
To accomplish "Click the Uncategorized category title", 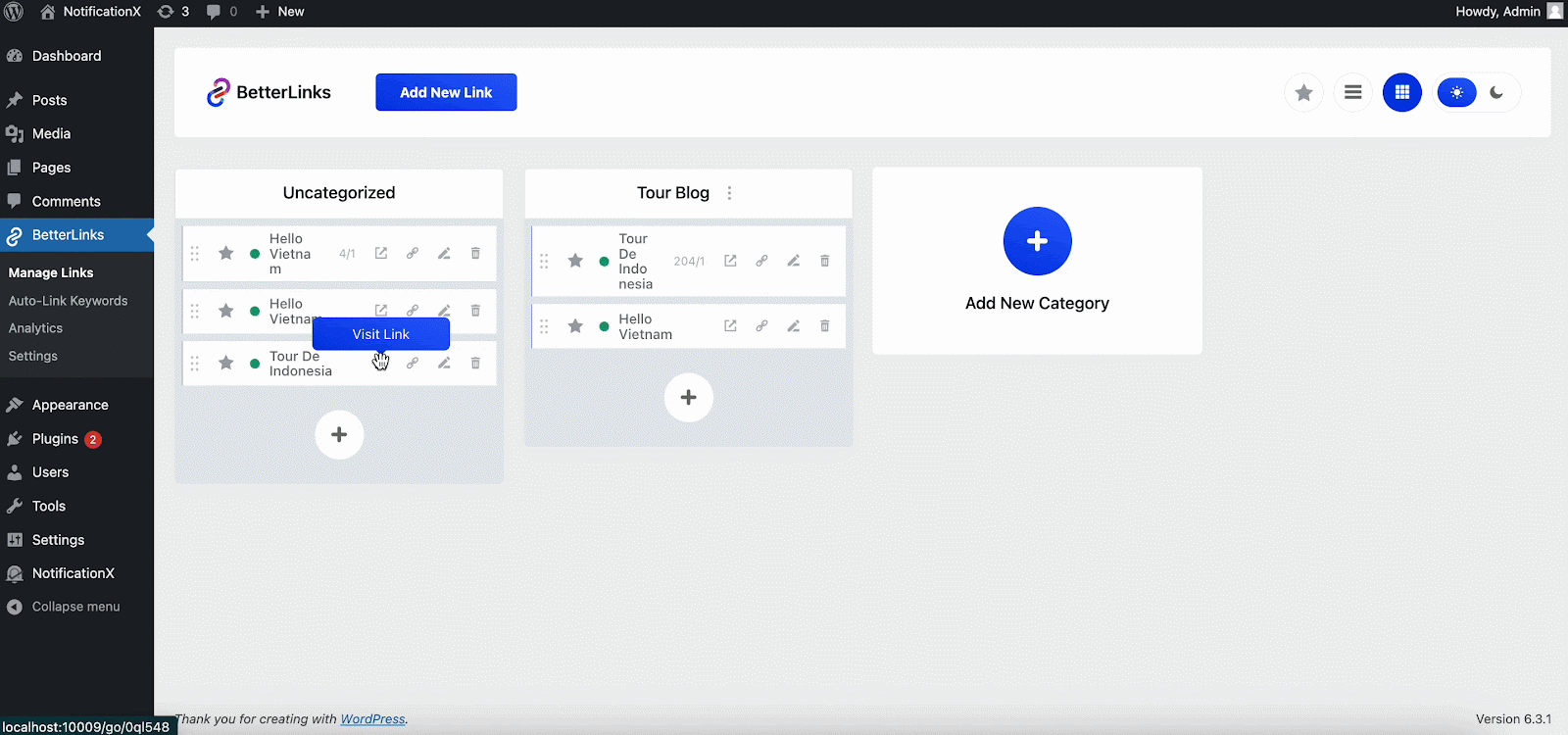I will (x=339, y=193).
